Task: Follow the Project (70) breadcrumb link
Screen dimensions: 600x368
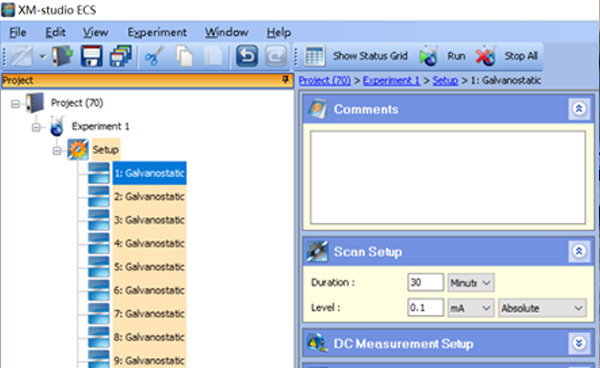Action: click(x=324, y=80)
